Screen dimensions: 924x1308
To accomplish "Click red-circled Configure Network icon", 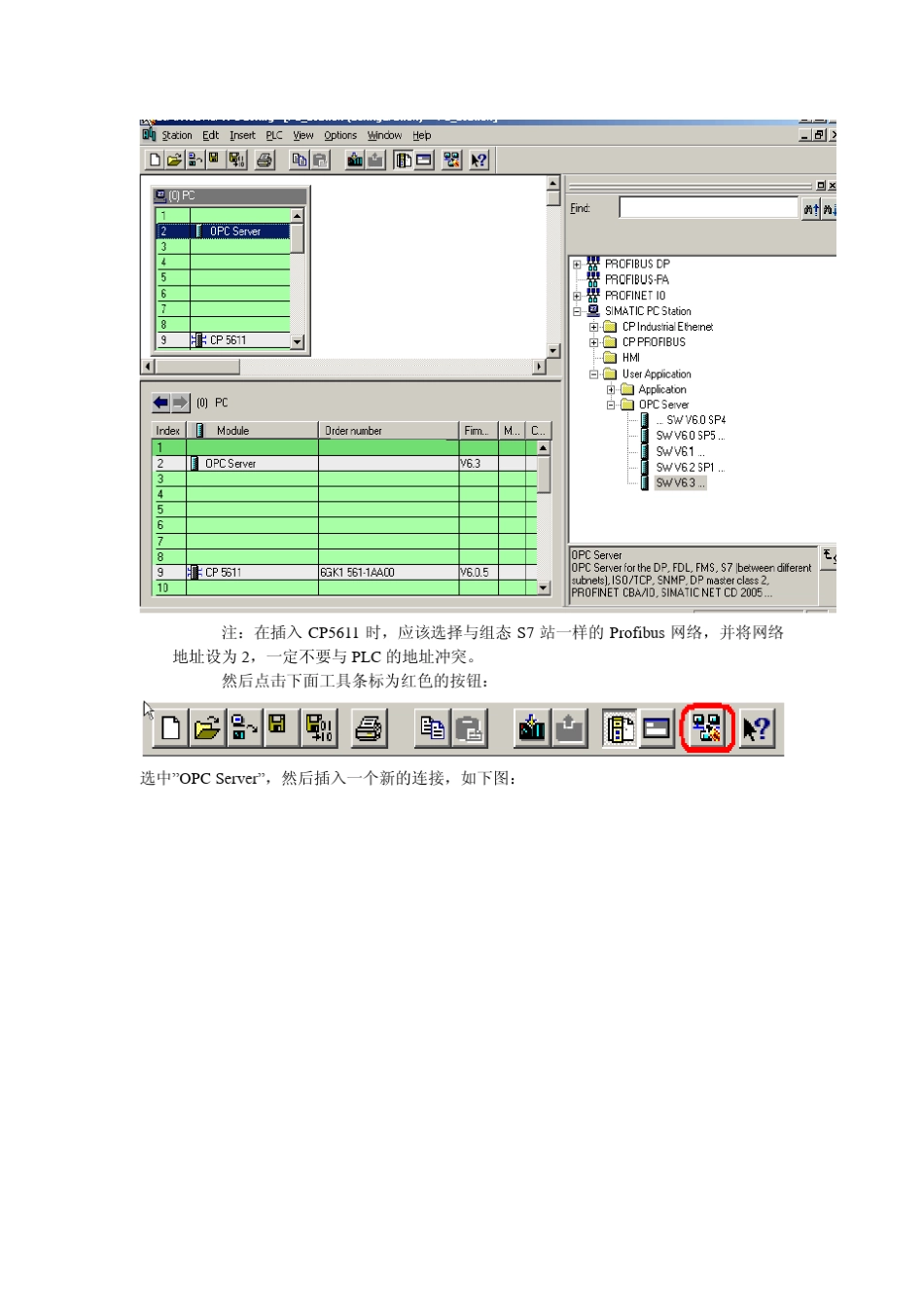I will click(707, 727).
